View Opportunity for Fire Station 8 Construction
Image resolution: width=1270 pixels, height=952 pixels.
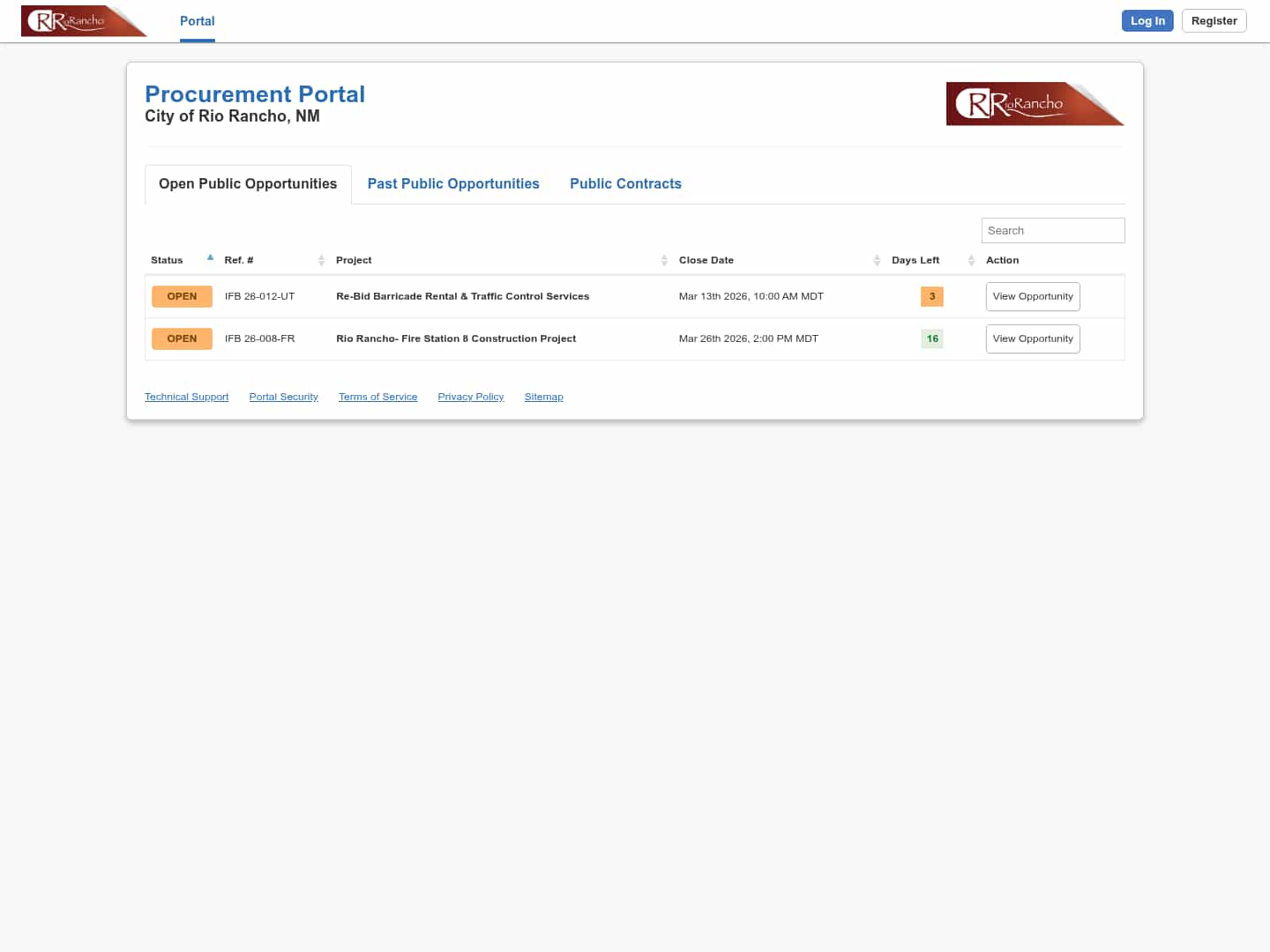tap(1033, 338)
